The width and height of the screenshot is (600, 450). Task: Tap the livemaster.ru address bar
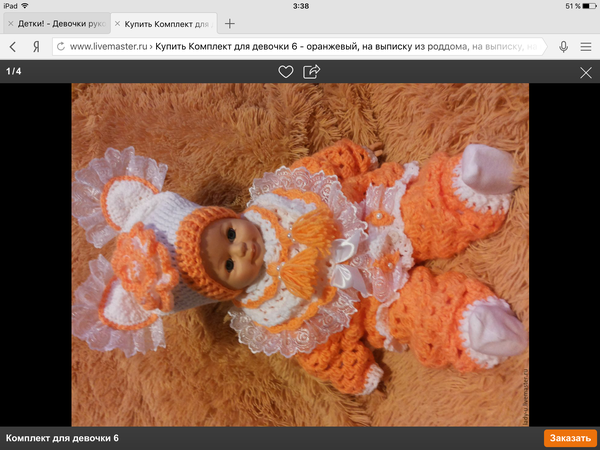click(300, 47)
